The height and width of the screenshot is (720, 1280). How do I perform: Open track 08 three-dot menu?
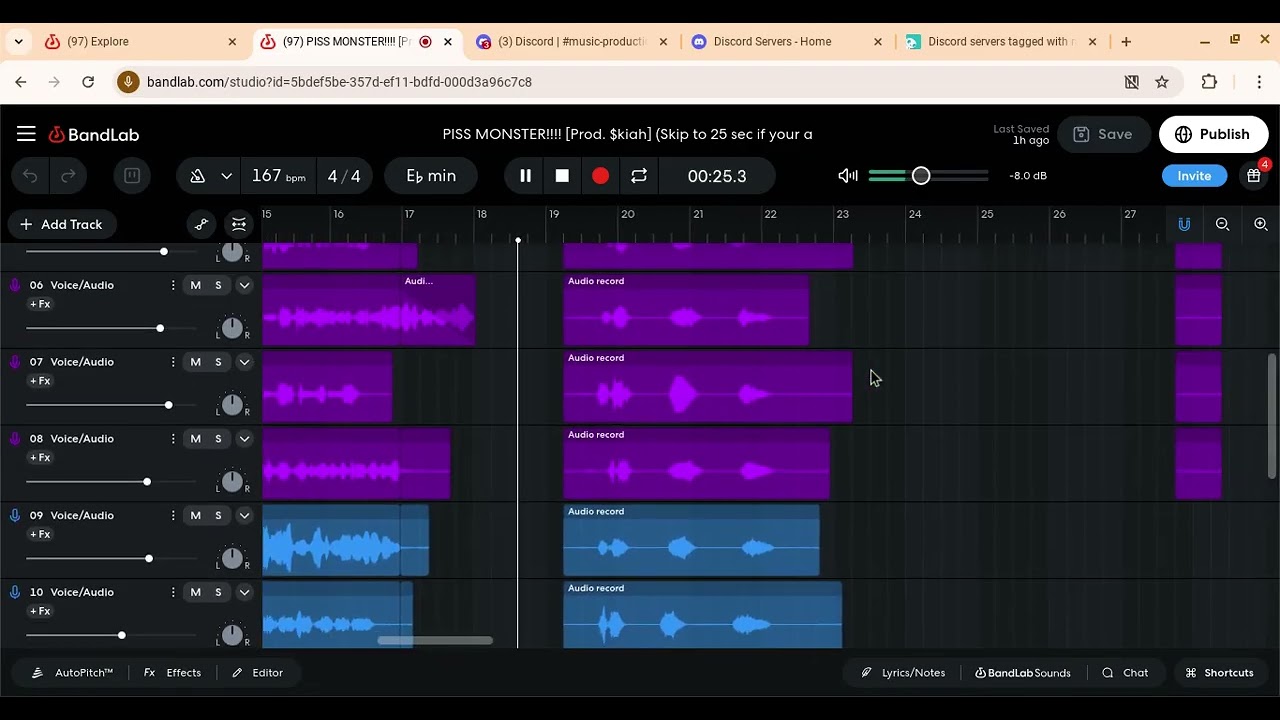click(173, 439)
